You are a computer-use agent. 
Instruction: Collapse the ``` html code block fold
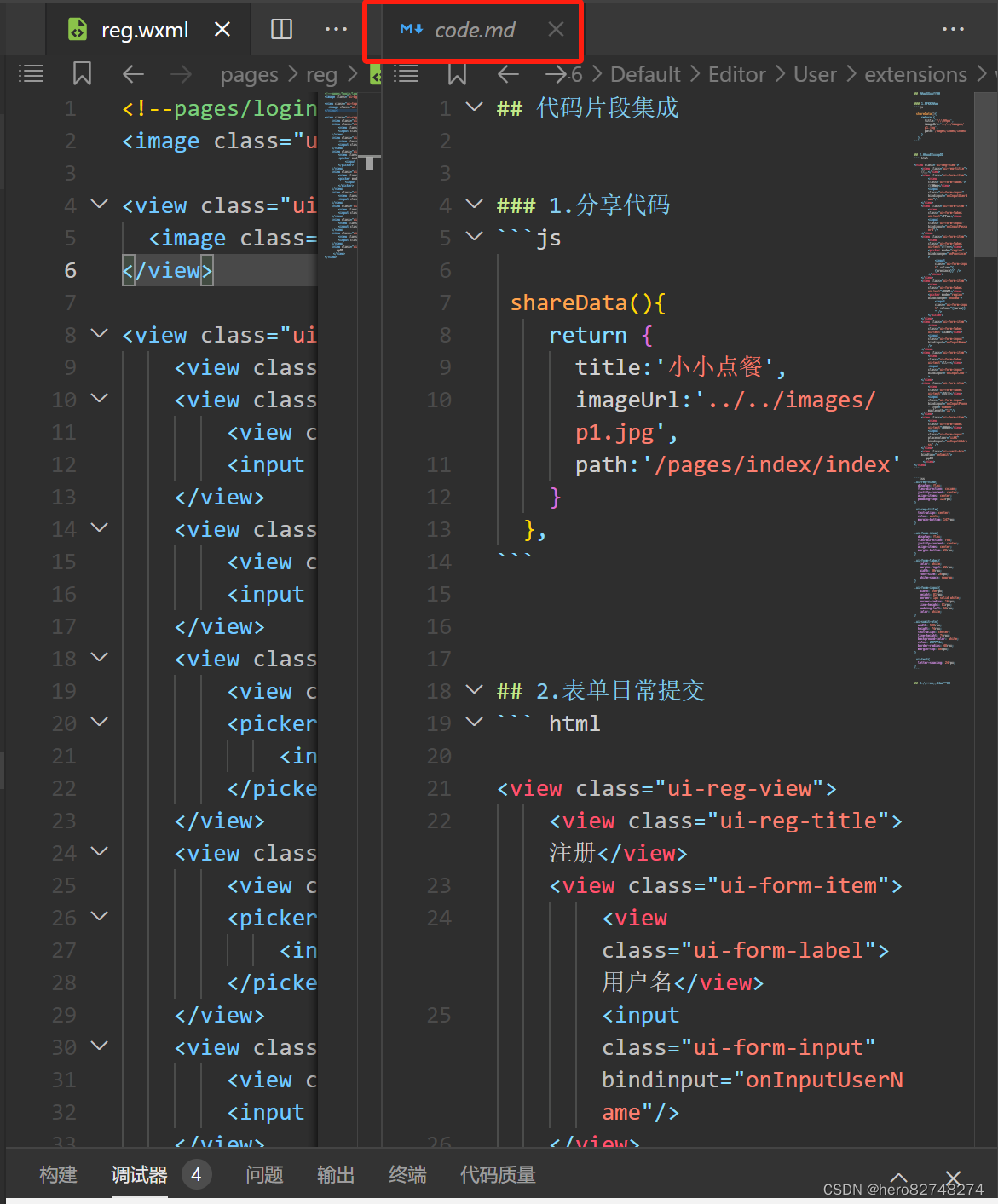click(474, 723)
